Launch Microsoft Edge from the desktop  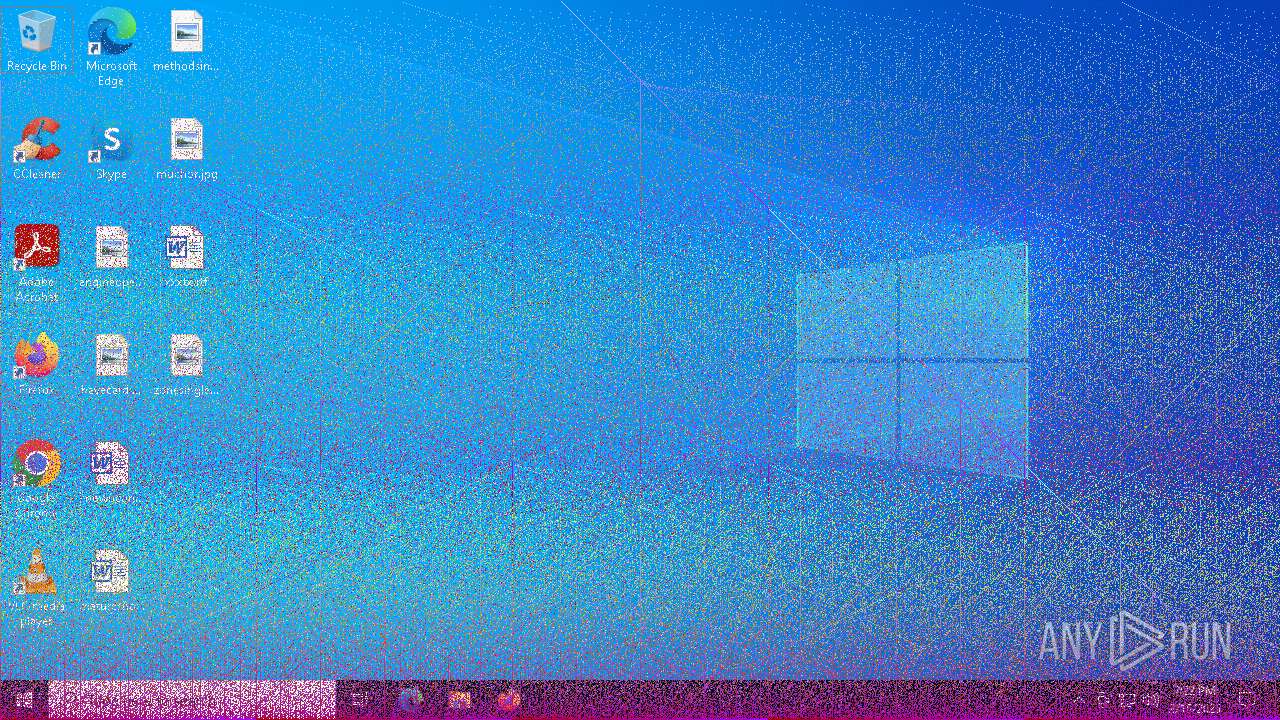coord(111,47)
